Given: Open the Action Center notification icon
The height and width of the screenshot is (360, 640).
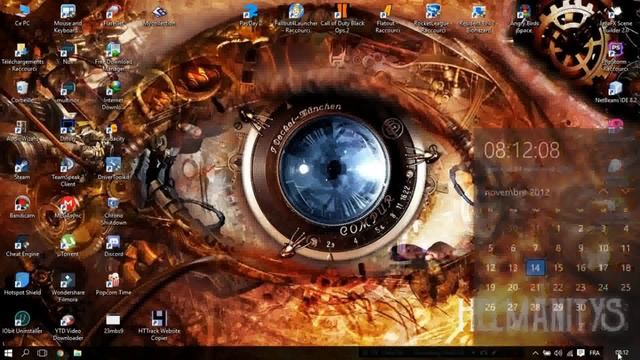Looking at the screenshot, I should tap(580, 353).
